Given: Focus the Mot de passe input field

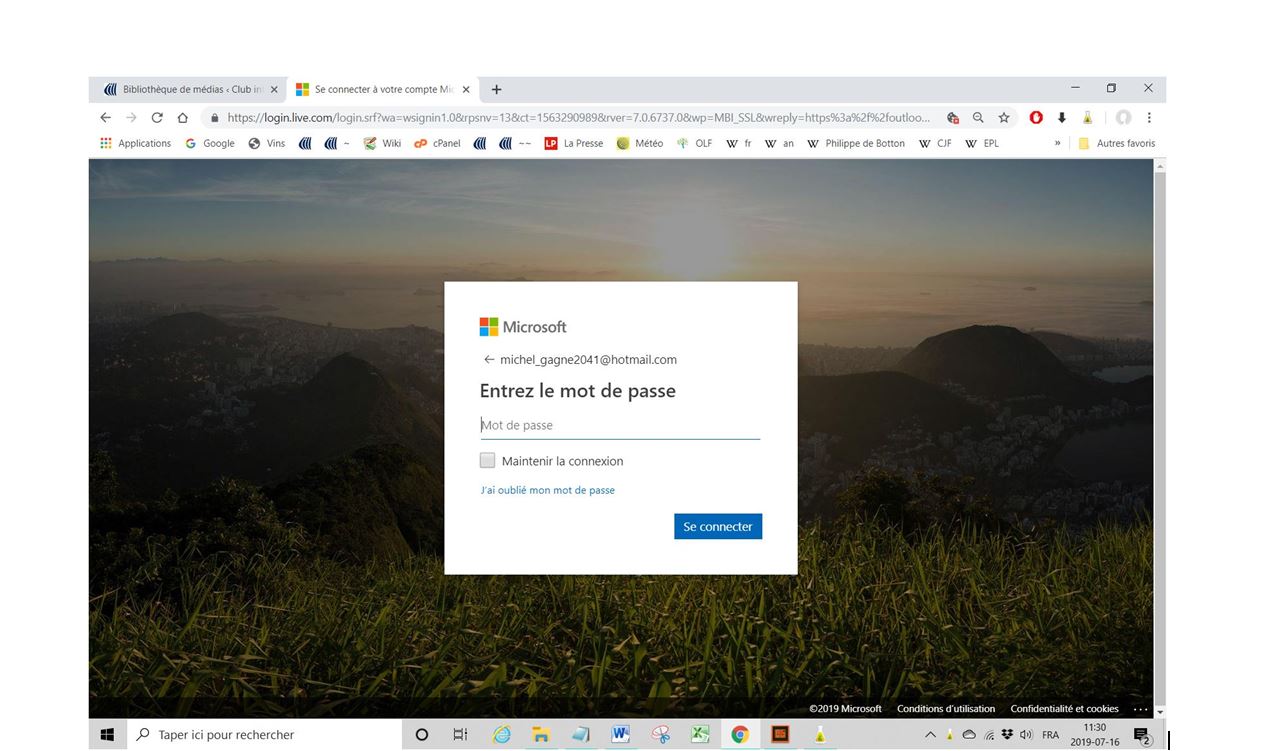Looking at the screenshot, I should [620, 425].
